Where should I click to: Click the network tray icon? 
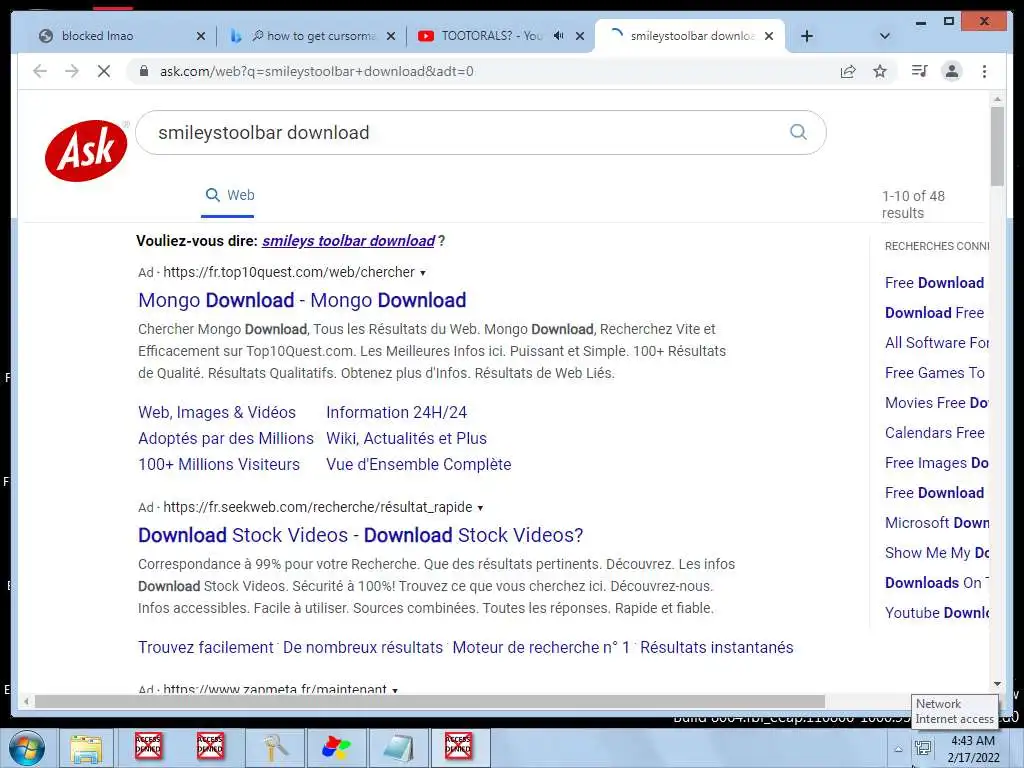(923, 747)
